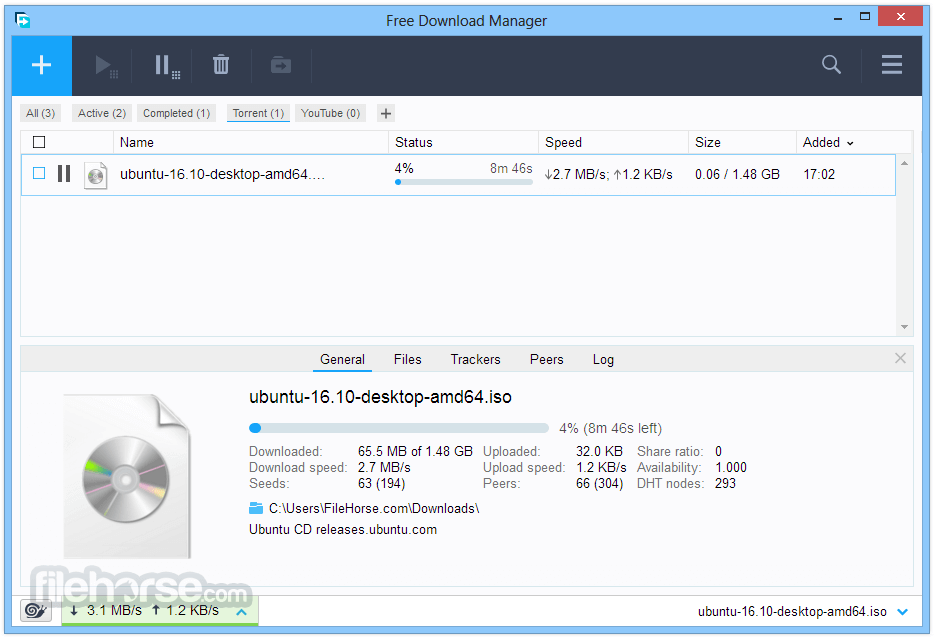Click the plus button to add download
935x638 pixels.
[42, 65]
